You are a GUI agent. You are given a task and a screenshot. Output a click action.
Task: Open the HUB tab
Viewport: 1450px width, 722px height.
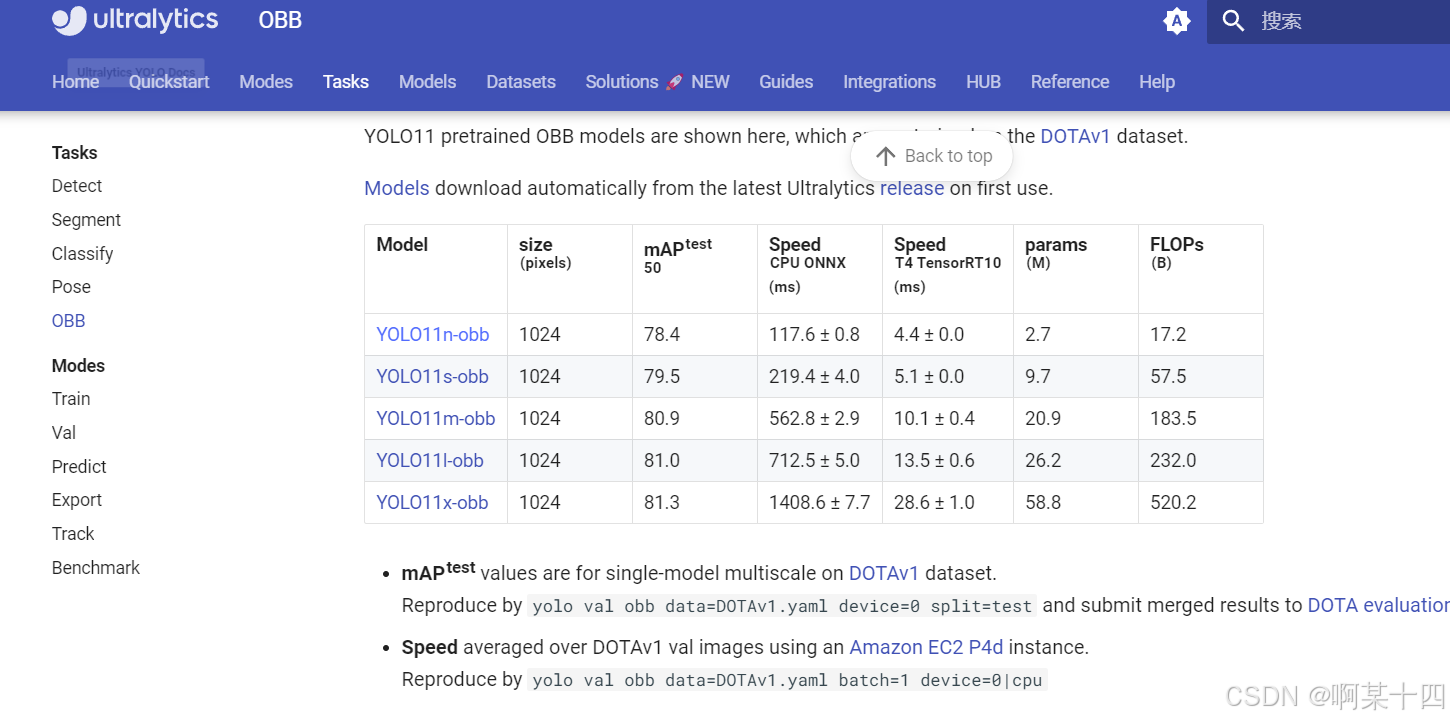983,82
